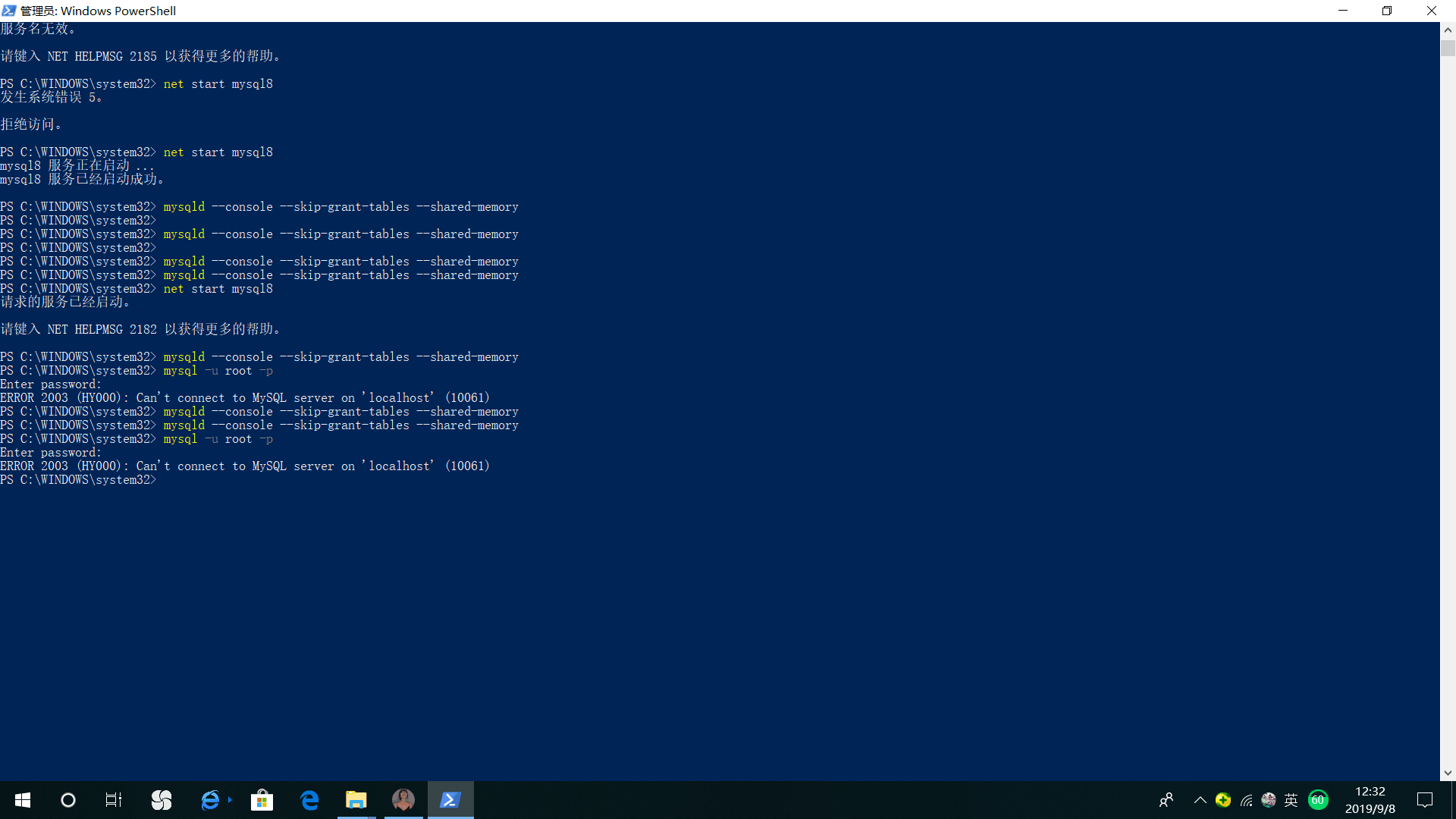The image size is (1456, 819).
Task: Launch Microsoft Edge from the taskbar
Action: (309, 800)
